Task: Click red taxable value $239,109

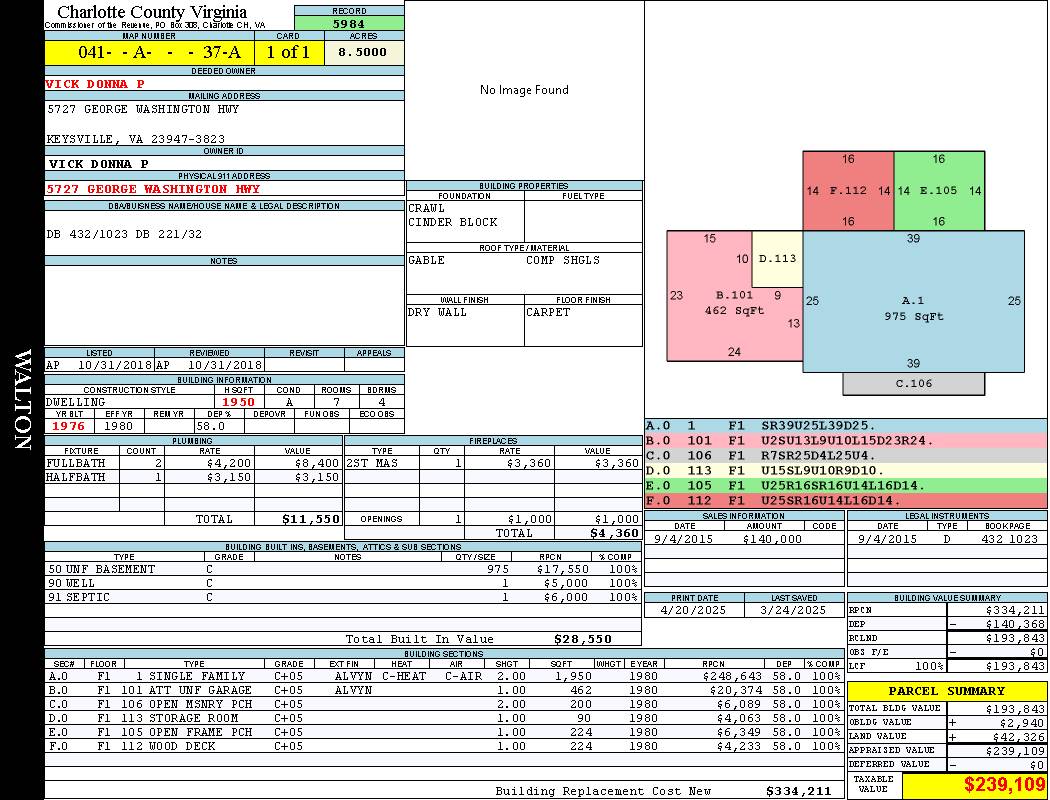Action: [1002, 785]
